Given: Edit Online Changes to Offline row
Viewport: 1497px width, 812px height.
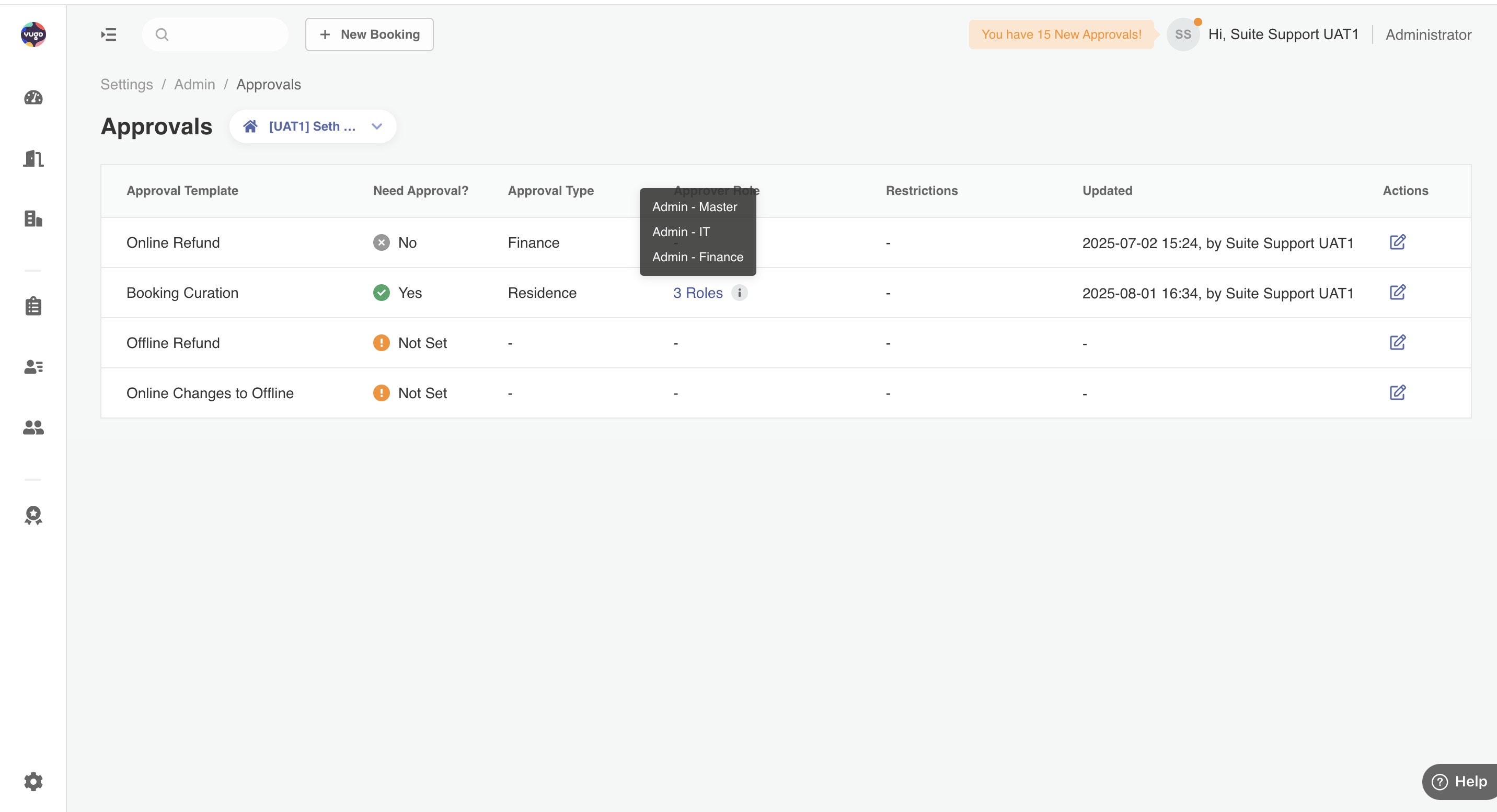Looking at the screenshot, I should 1397,392.
